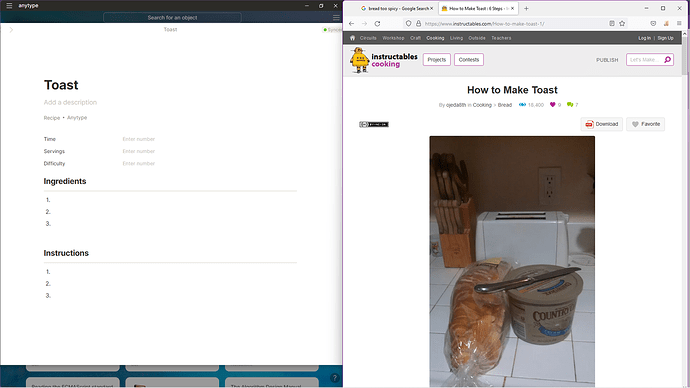The image size is (690, 388).
Task: Open the Pocket save icon
Action: click(x=653, y=24)
